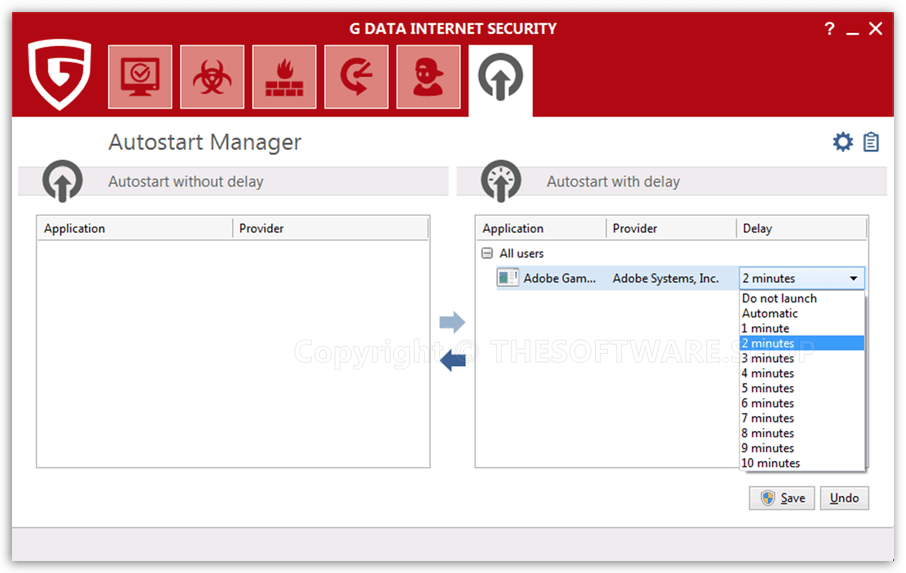
Task: Sort delayed list by Application column
Action: (541, 228)
